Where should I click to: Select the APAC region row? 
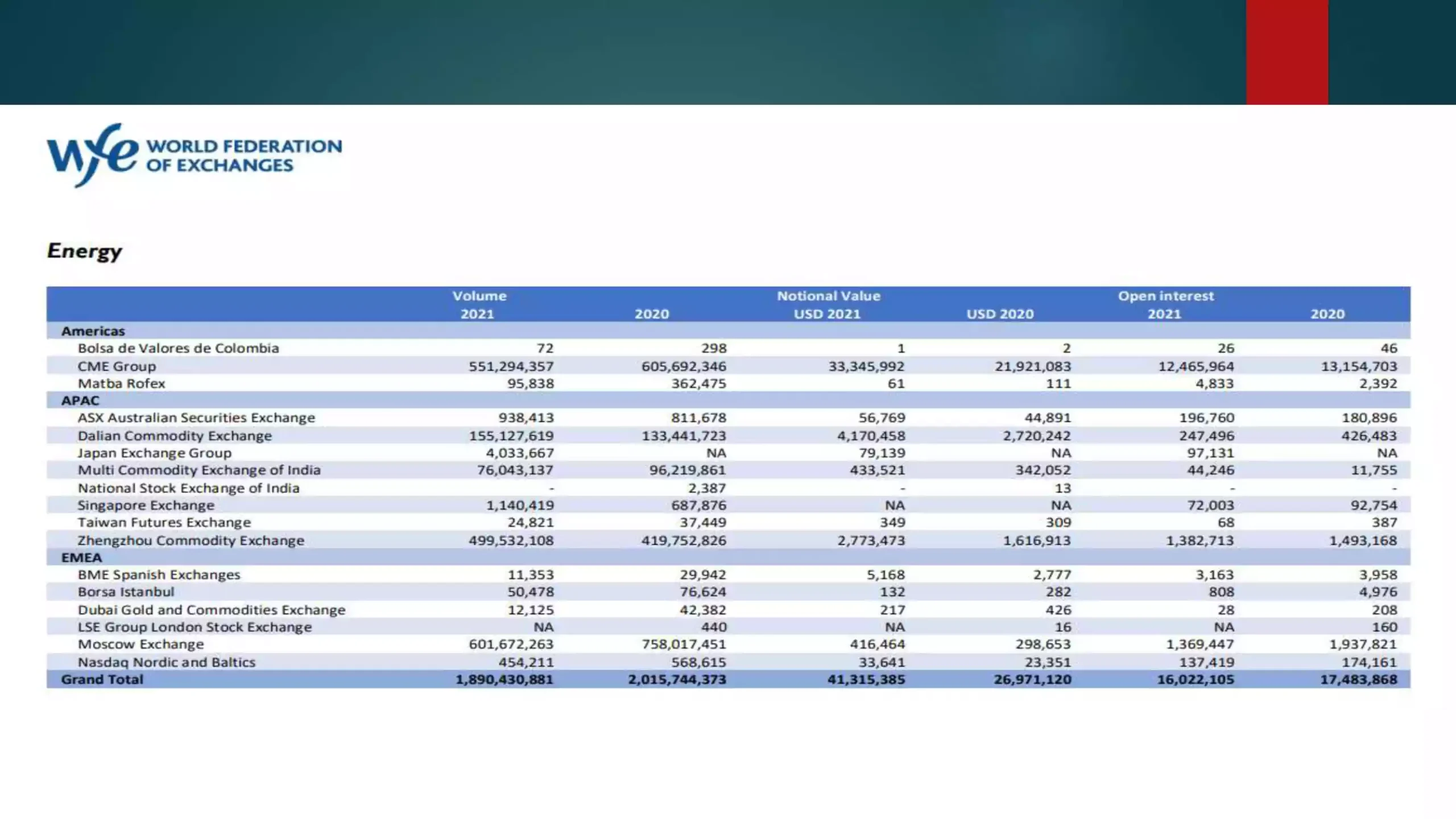coord(729,400)
